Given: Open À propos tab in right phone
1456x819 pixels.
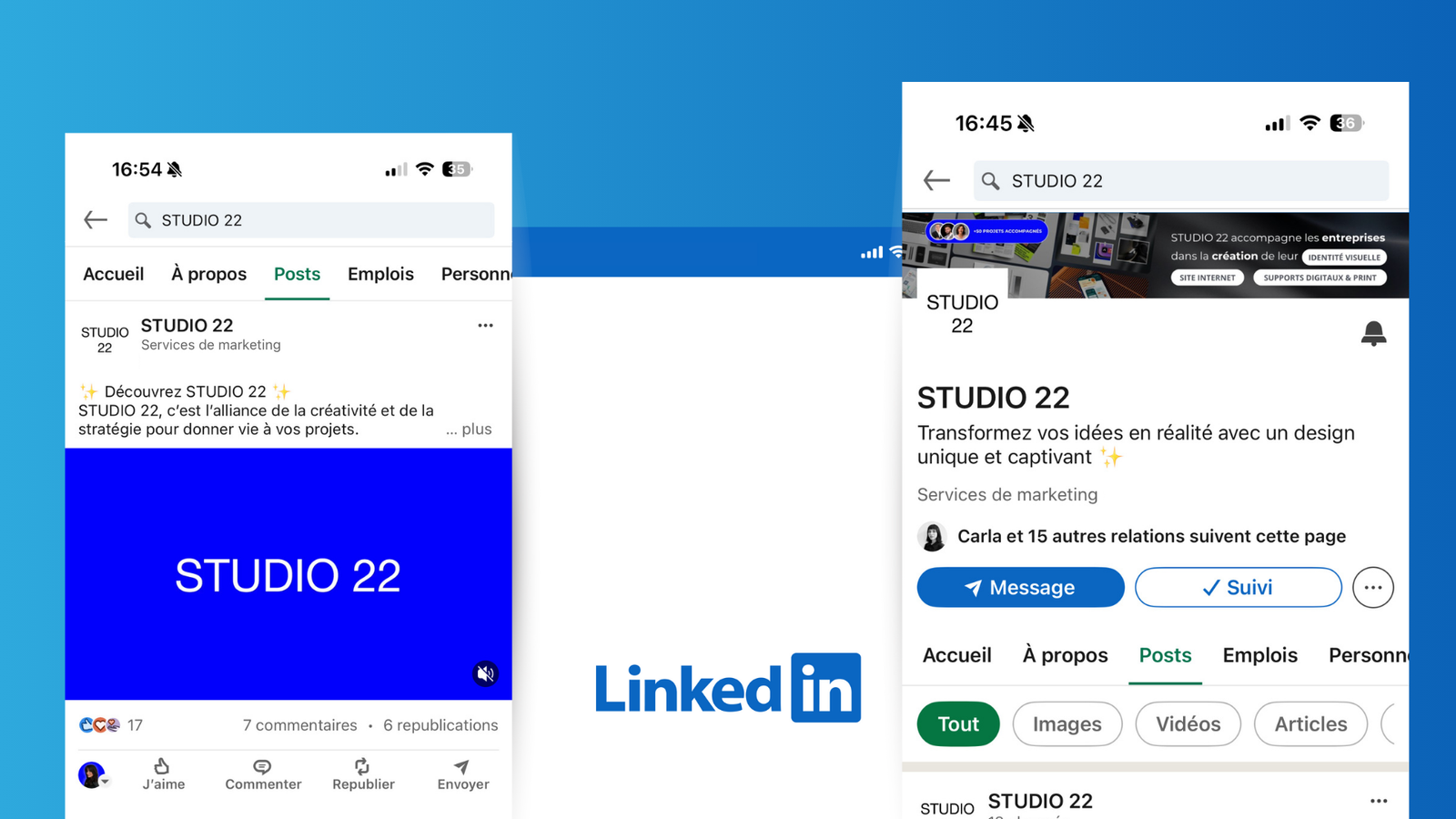Looking at the screenshot, I should pyautogui.click(x=1066, y=655).
